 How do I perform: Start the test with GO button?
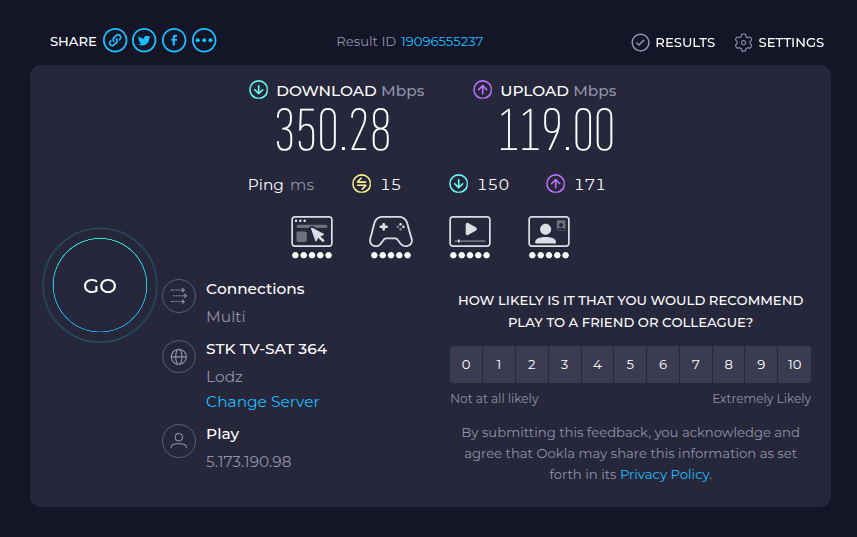(100, 285)
